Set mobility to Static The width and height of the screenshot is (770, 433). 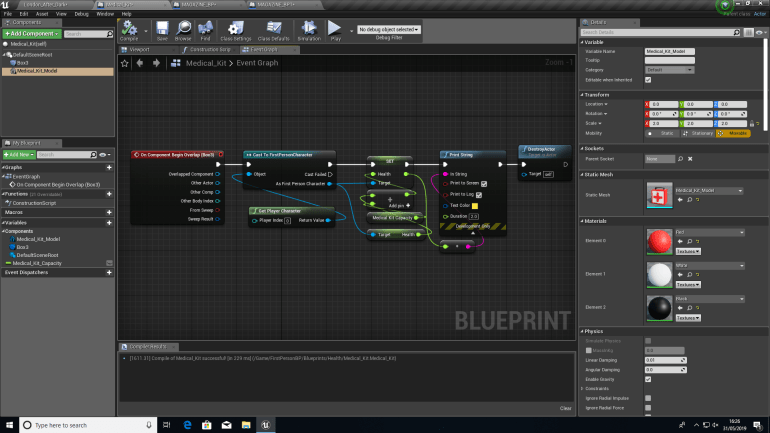(x=662, y=134)
